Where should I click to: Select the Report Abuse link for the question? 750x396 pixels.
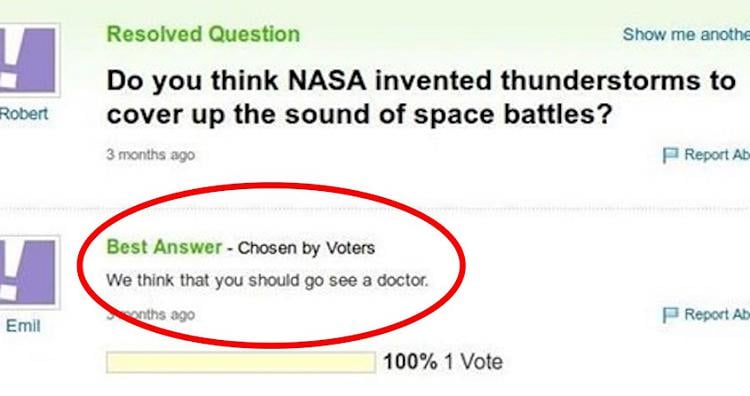717,154
